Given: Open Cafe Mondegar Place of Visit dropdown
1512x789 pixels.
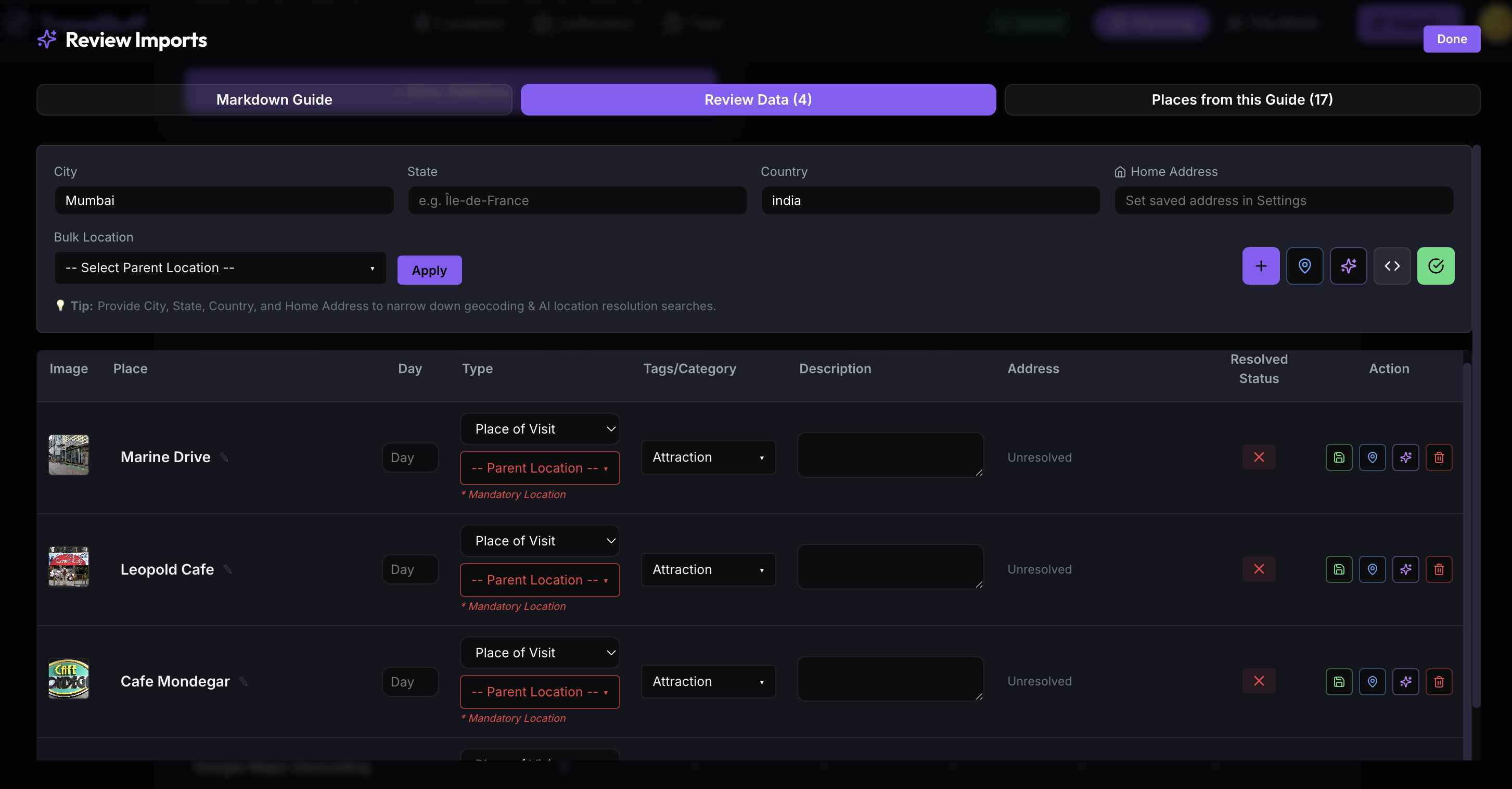Looking at the screenshot, I should coord(540,653).
